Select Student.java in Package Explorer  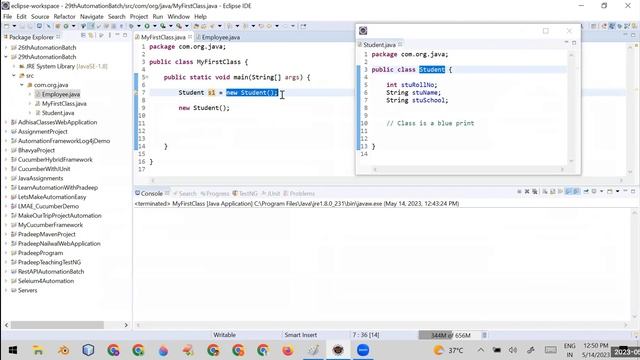[x=58, y=113]
